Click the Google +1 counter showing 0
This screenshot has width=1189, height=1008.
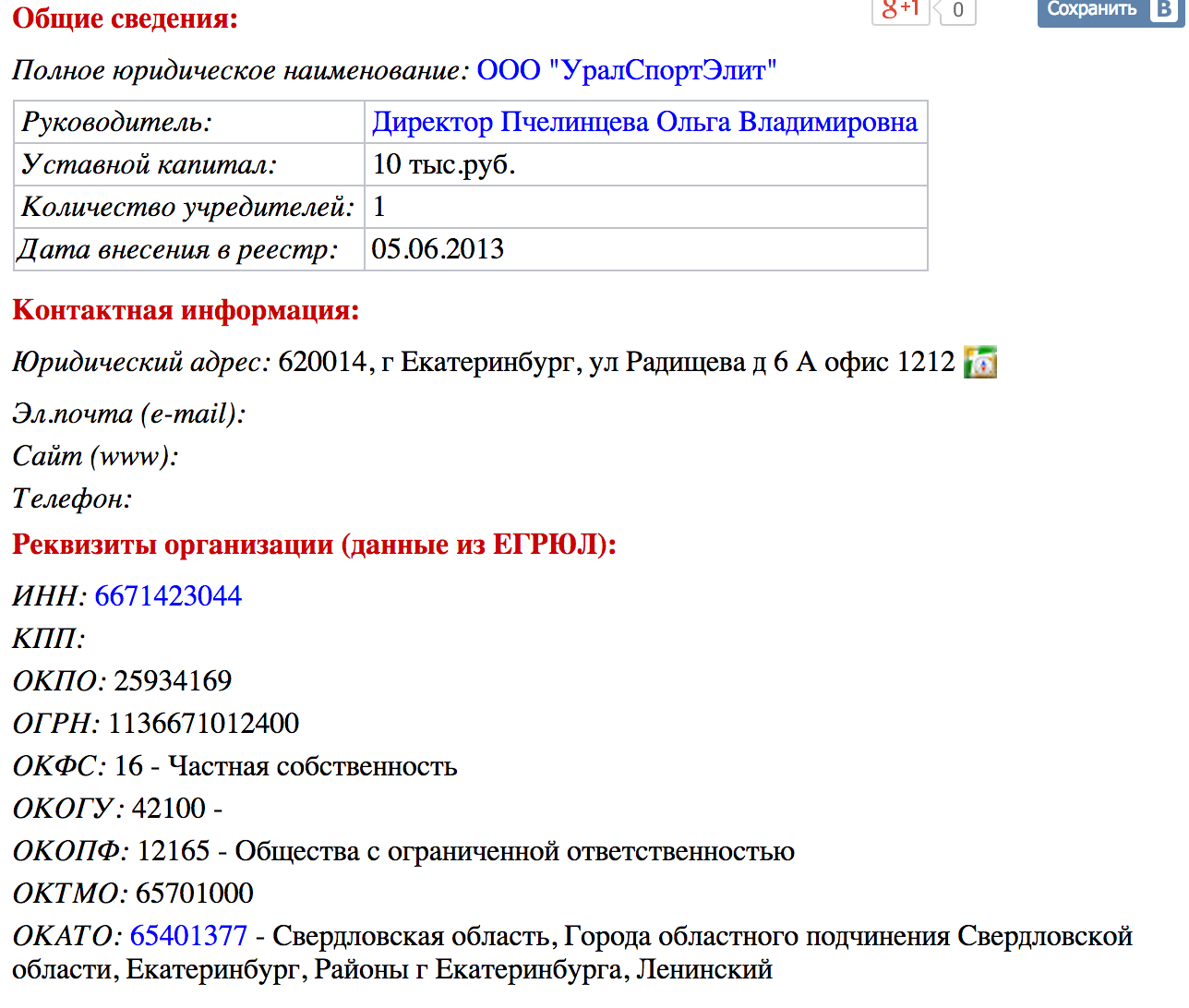(957, 10)
